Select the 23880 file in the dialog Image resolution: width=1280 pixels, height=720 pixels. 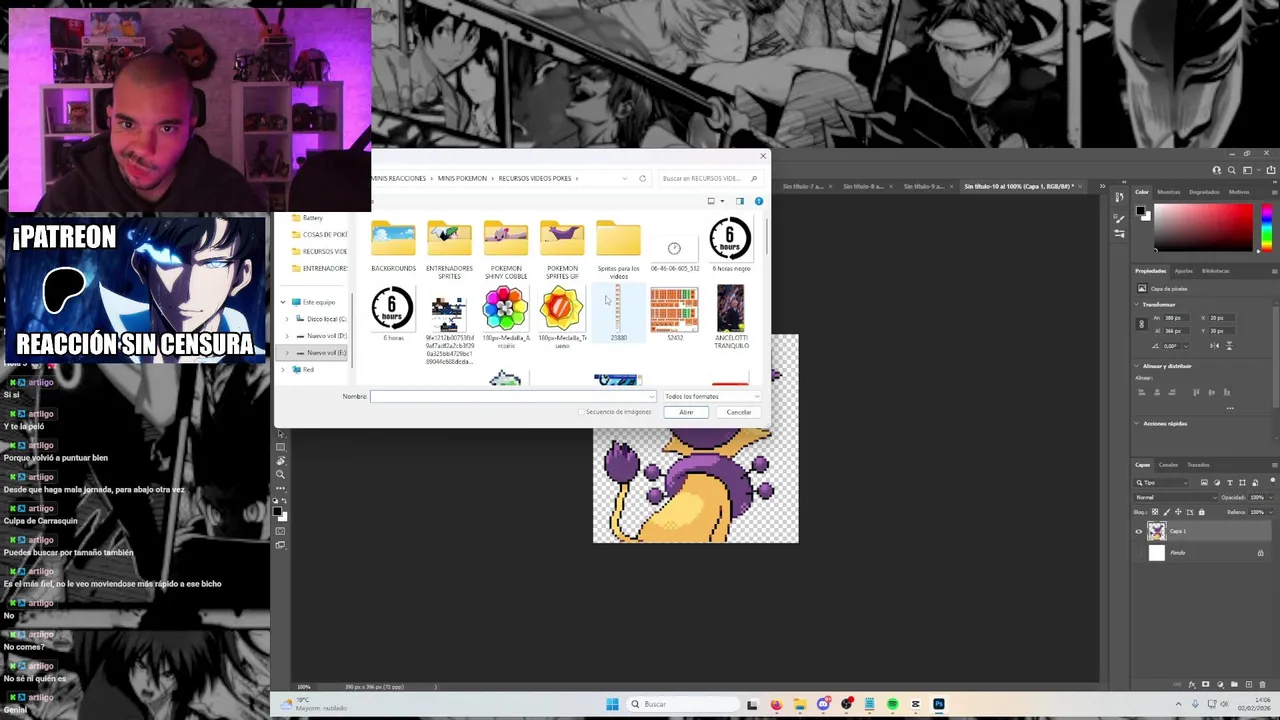pos(618,313)
